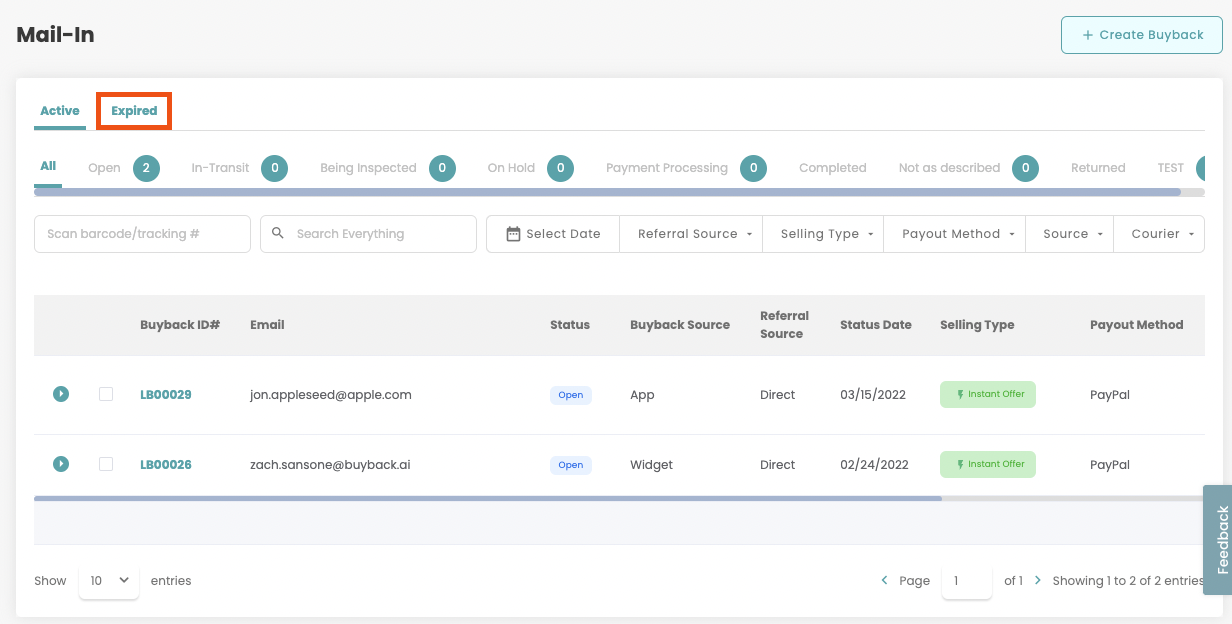
Task: Open buyback LB00026 link
Action: point(166,464)
